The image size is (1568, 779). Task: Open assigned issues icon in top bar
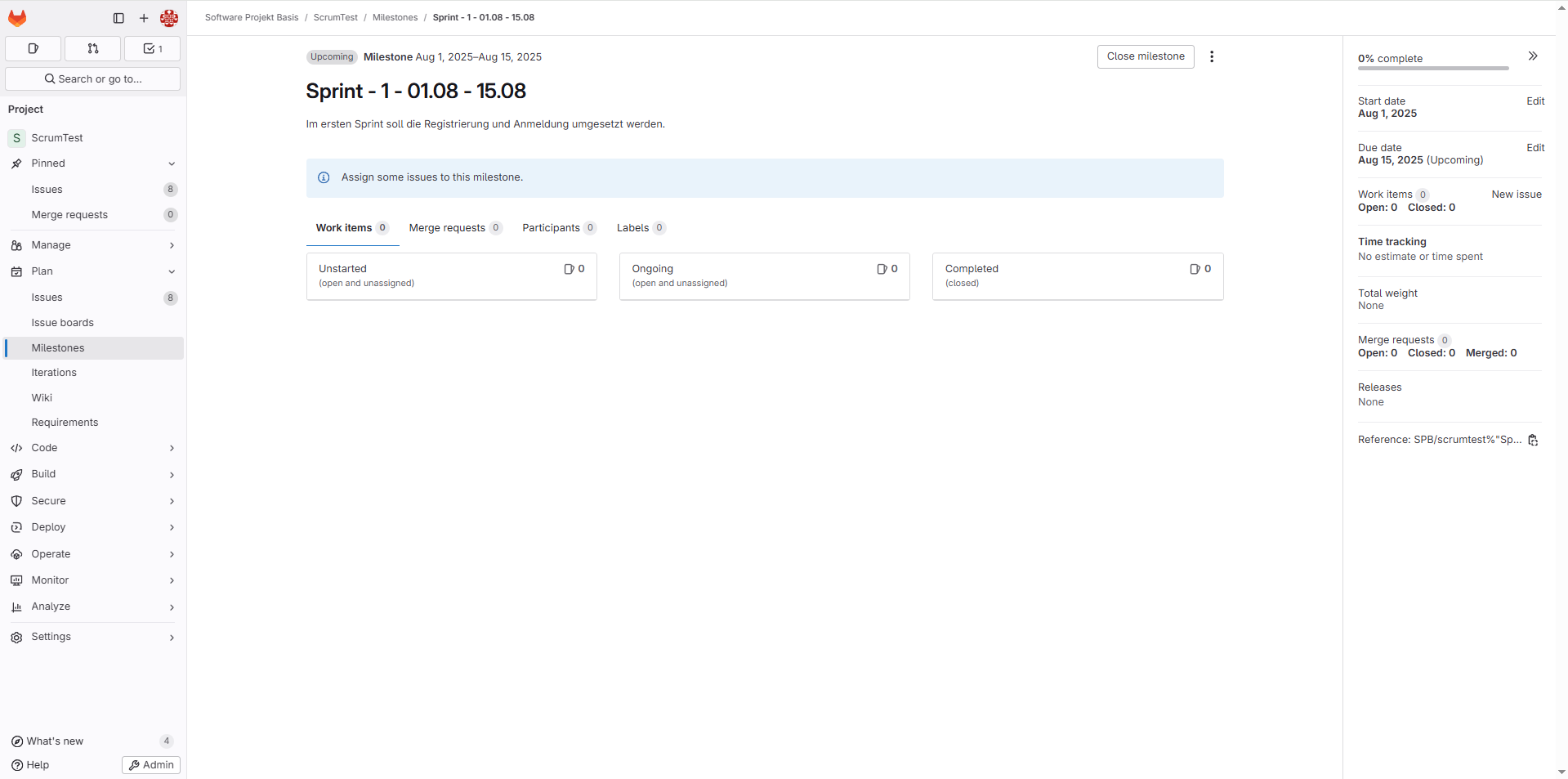(34, 49)
